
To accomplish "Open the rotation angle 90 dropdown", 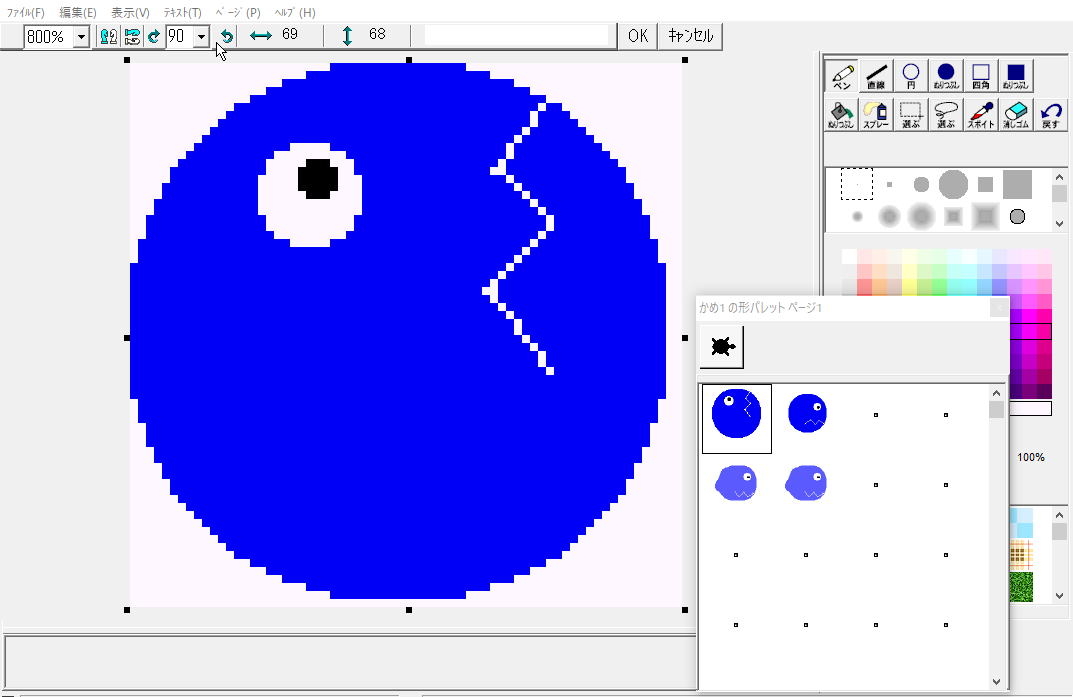I will tap(201, 36).
